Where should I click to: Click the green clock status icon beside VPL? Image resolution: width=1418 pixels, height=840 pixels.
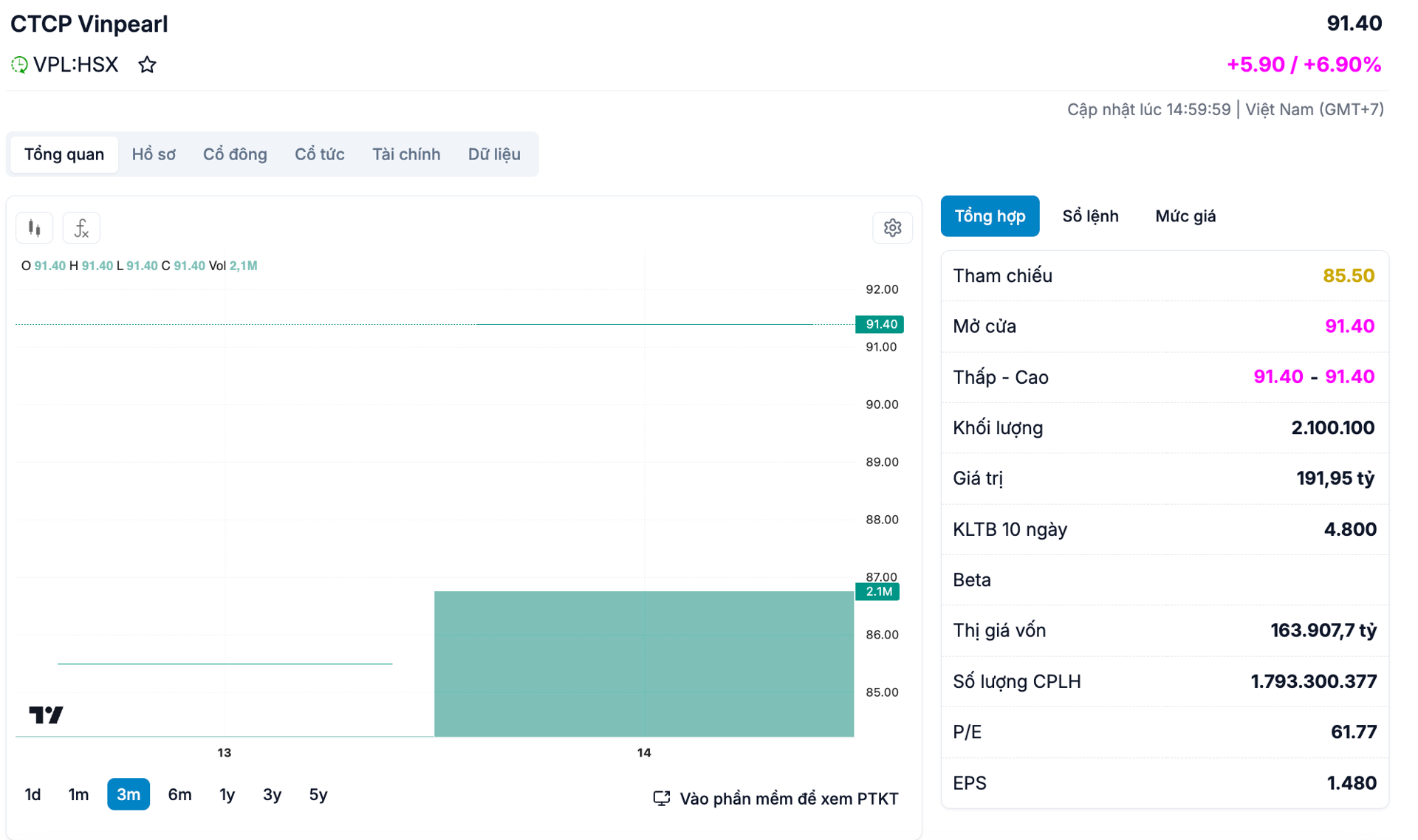(19, 65)
